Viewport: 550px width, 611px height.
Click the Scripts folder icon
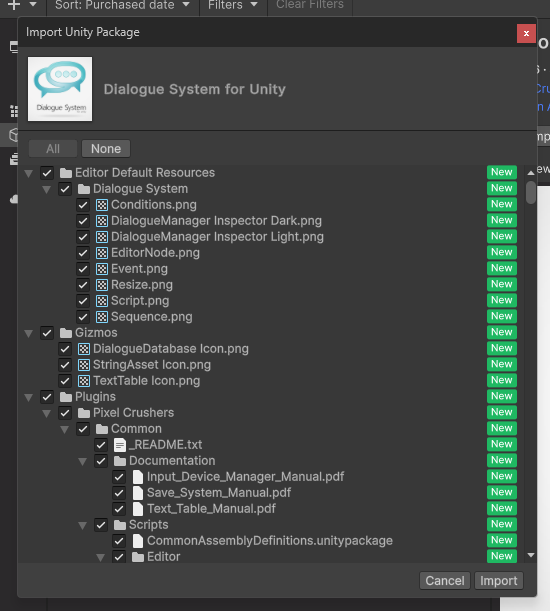click(x=120, y=524)
